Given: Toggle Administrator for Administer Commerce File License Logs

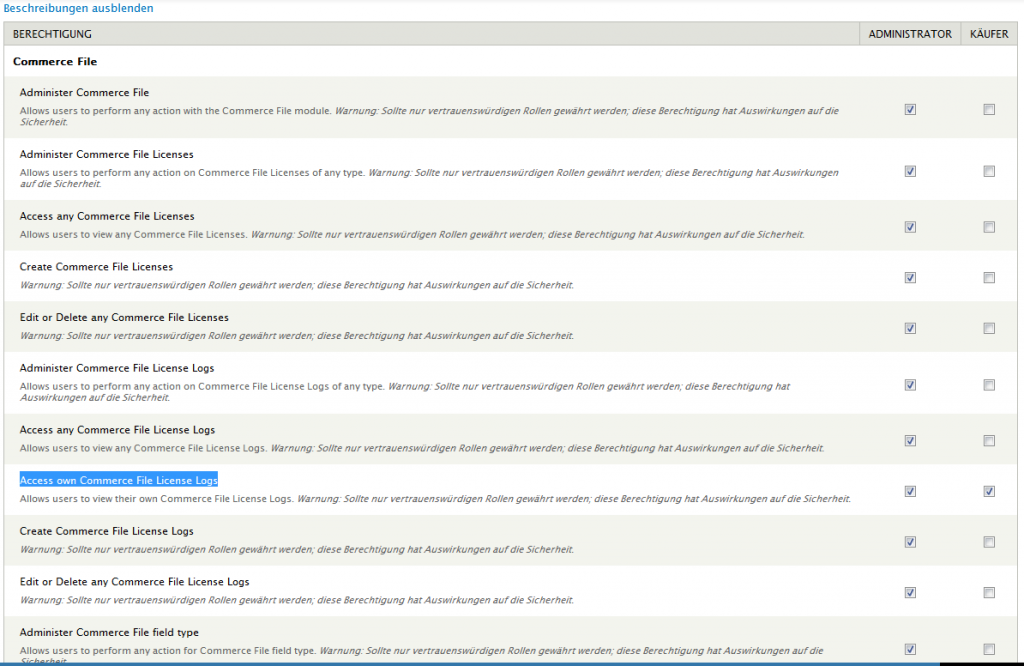Looking at the screenshot, I should coord(910,385).
